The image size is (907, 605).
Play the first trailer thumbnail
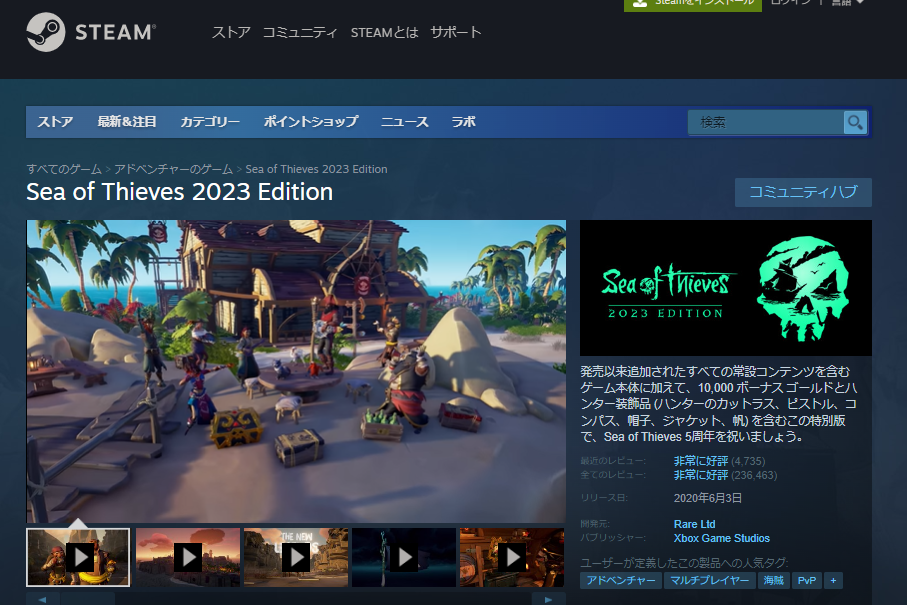(x=78, y=557)
